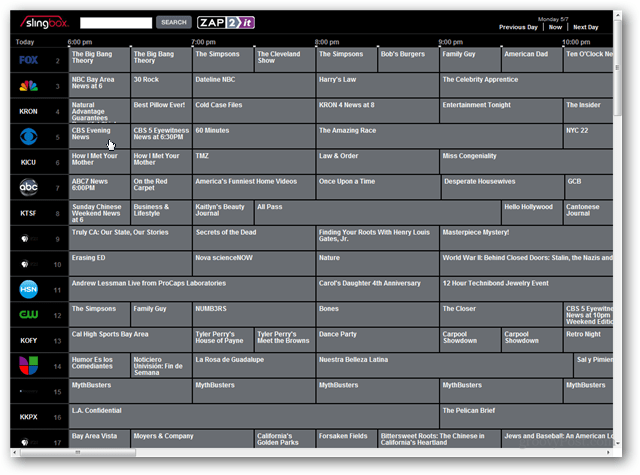Go to Next Day listings

pyautogui.click(x=586, y=27)
